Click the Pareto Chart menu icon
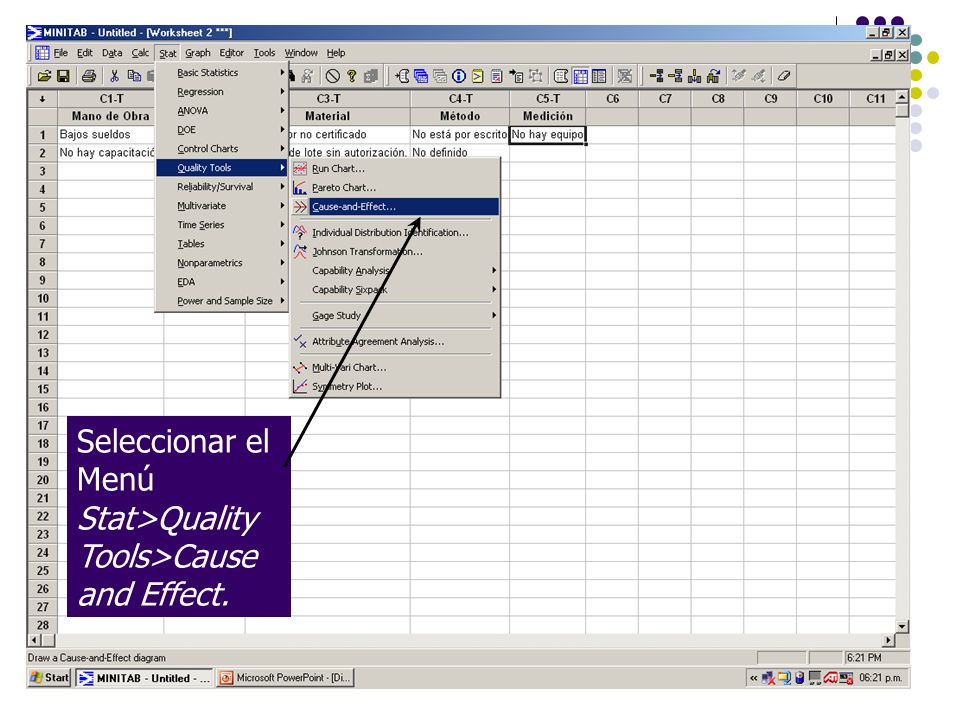The image size is (960, 720). click(x=299, y=187)
